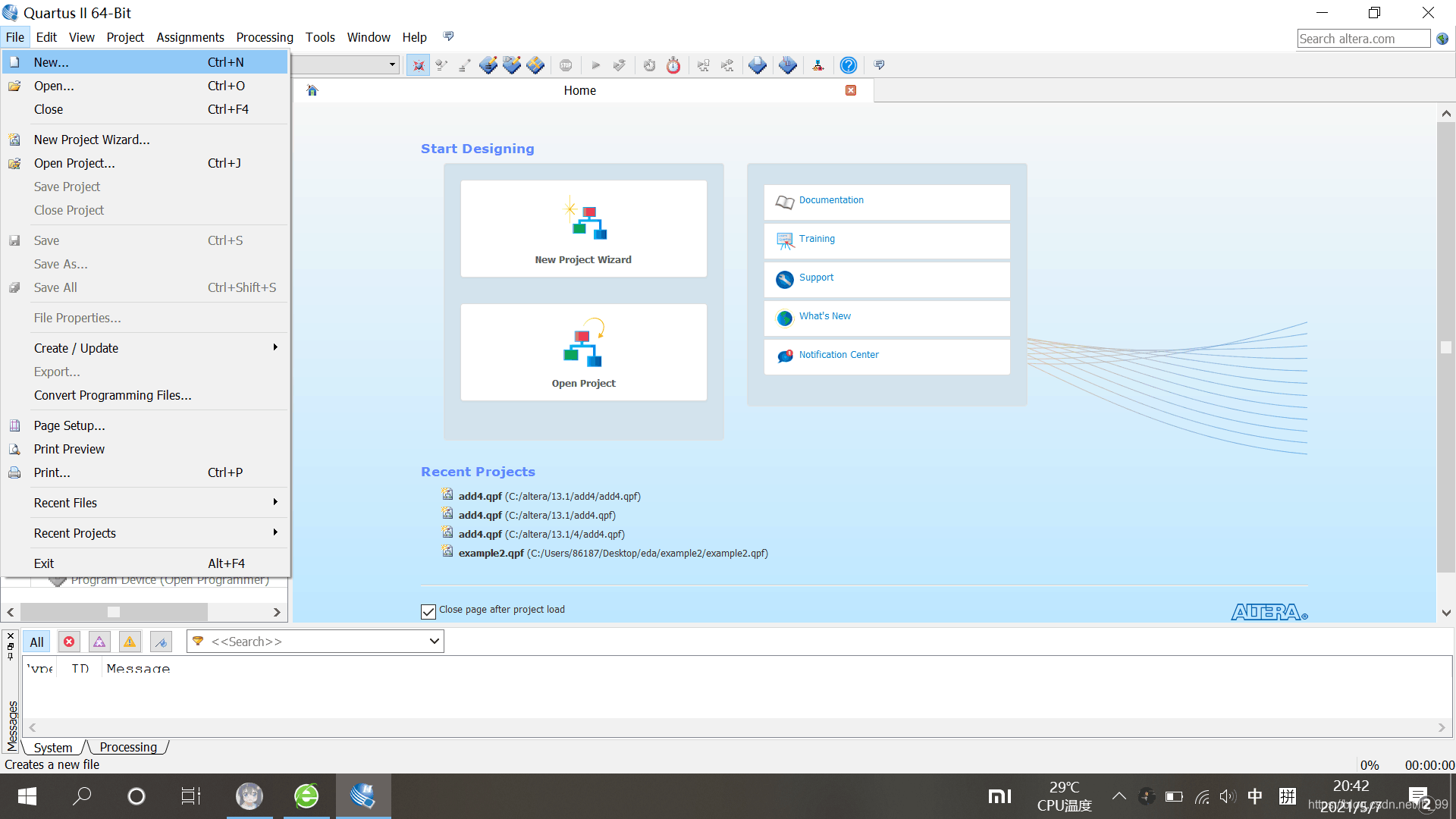
Task: Toggle Close page after project load checkbox
Action: (x=428, y=611)
